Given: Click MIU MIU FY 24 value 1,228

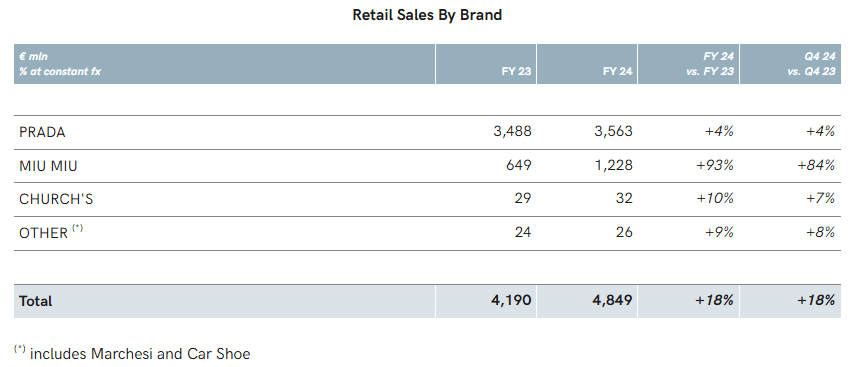Looking at the screenshot, I should (x=613, y=165).
